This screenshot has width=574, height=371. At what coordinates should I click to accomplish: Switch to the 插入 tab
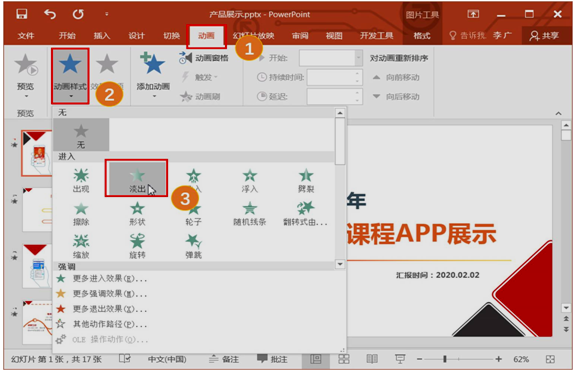(101, 36)
